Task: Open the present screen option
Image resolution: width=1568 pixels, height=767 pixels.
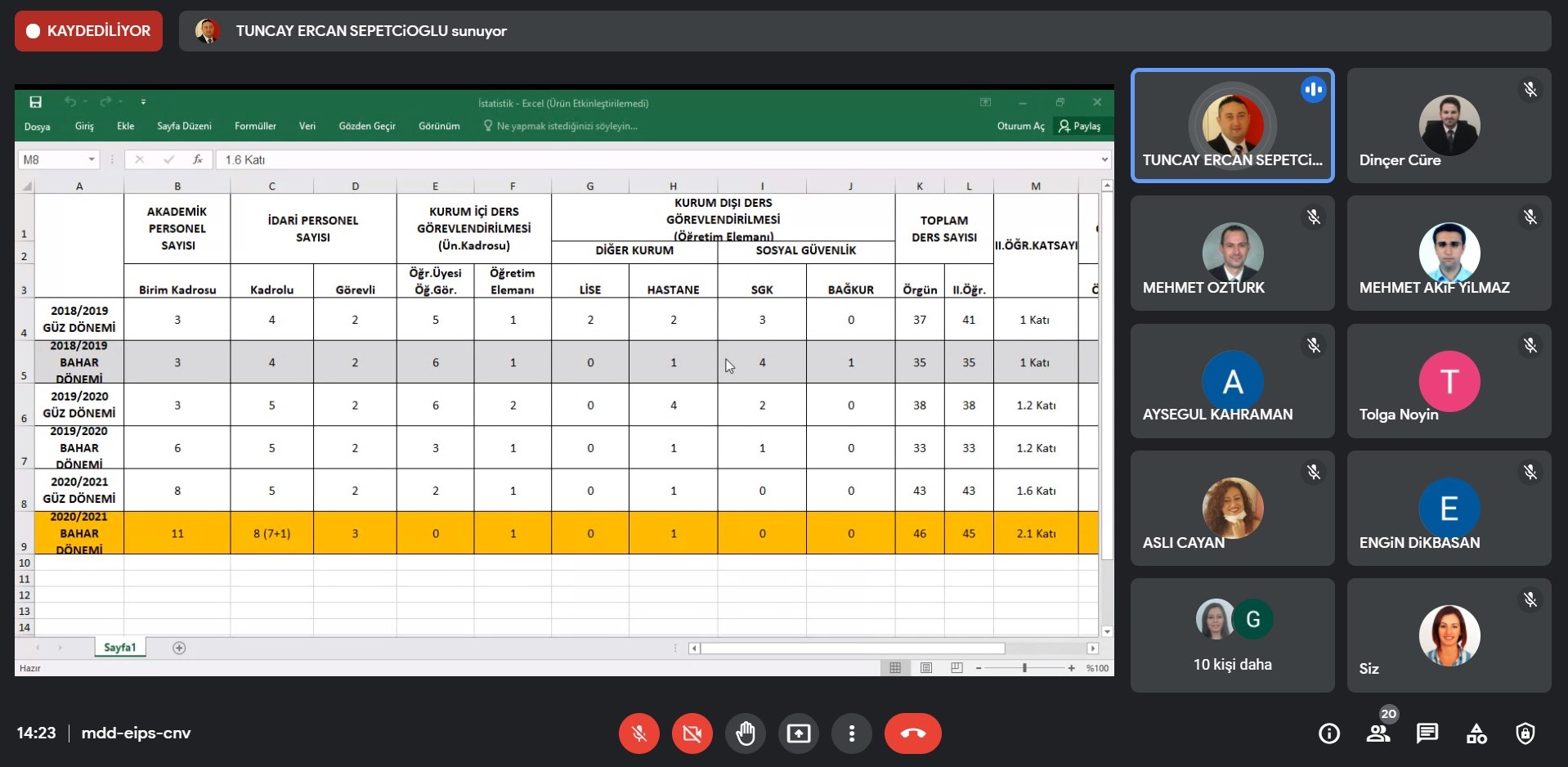Action: pyautogui.click(x=798, y=733)
